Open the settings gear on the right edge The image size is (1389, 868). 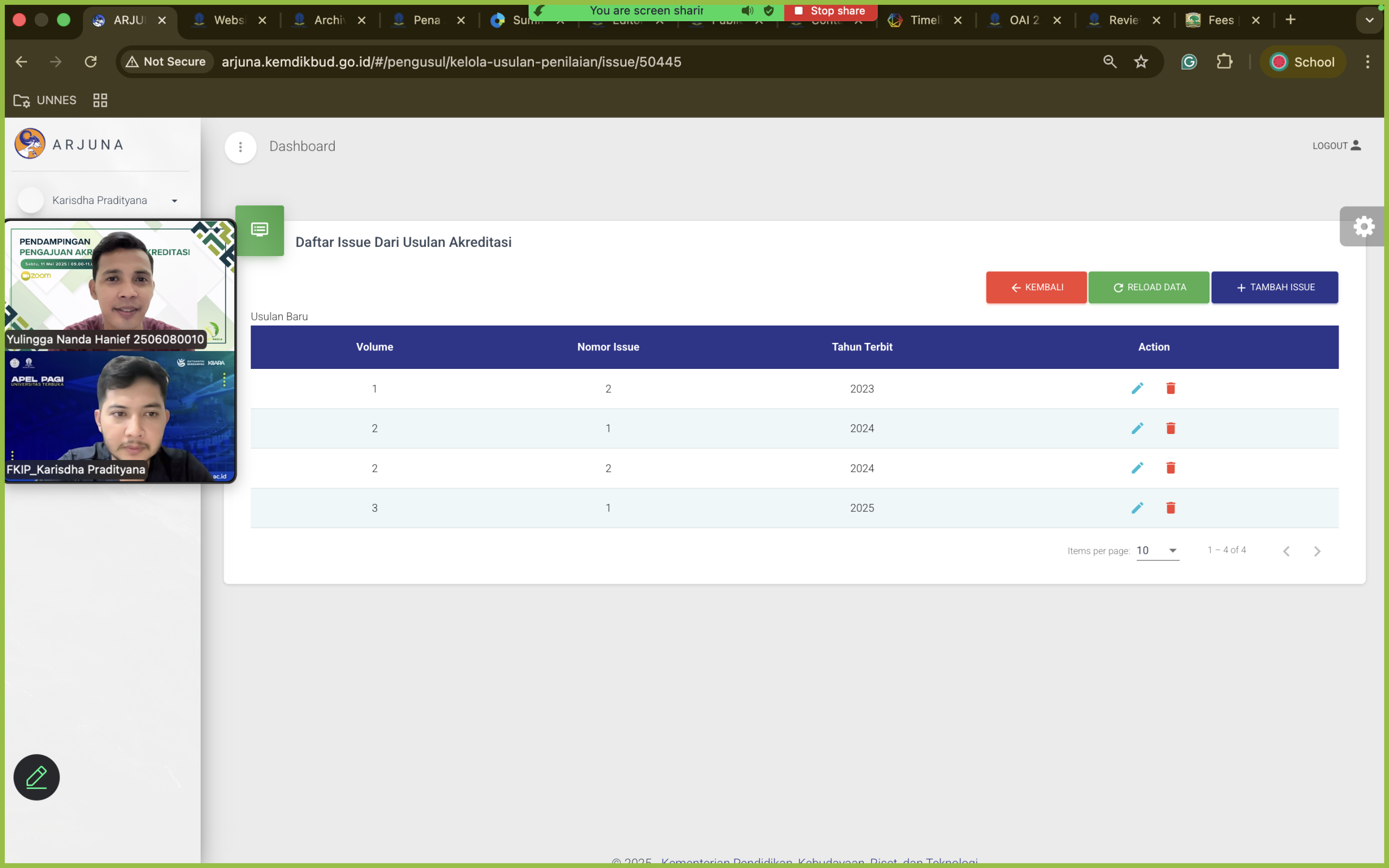(x=1363, y=226)
